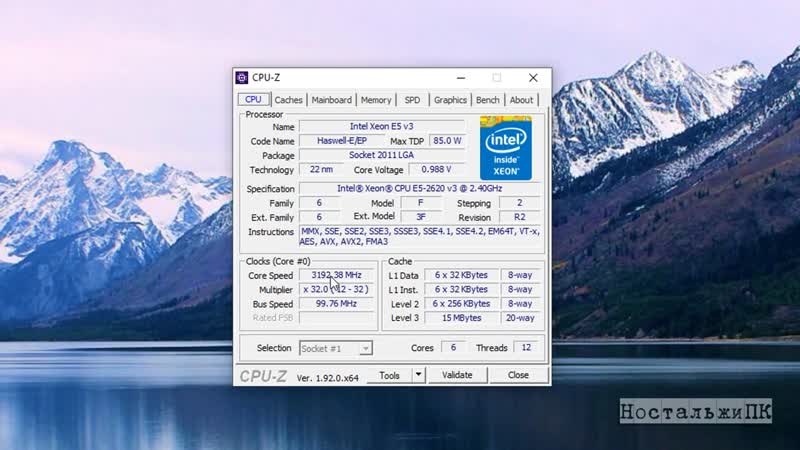Click the Tools button
The image size is (800, 450).
(x=389, y=375)
